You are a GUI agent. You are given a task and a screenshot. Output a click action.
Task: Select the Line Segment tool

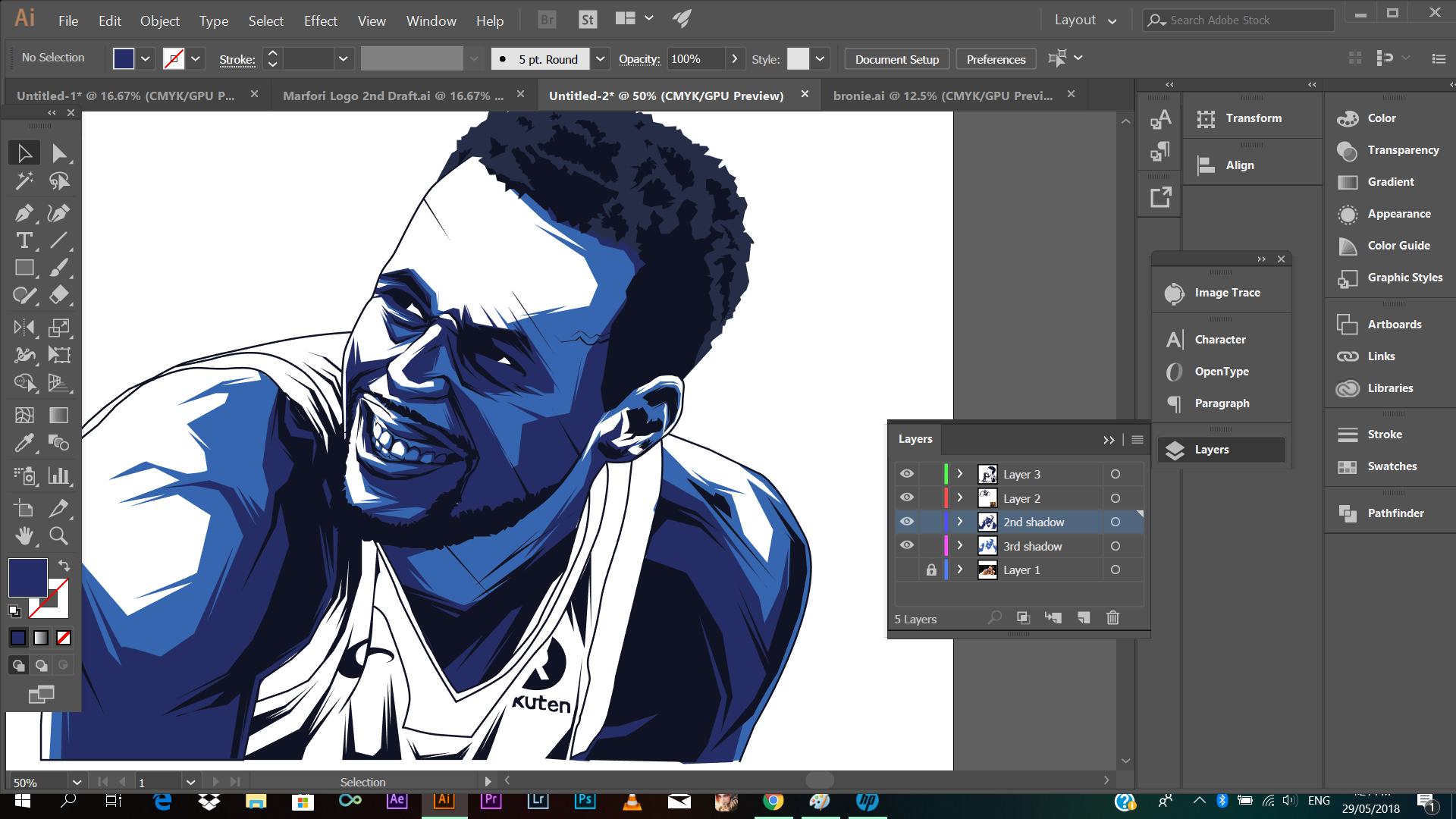click(x=59, y=240)
